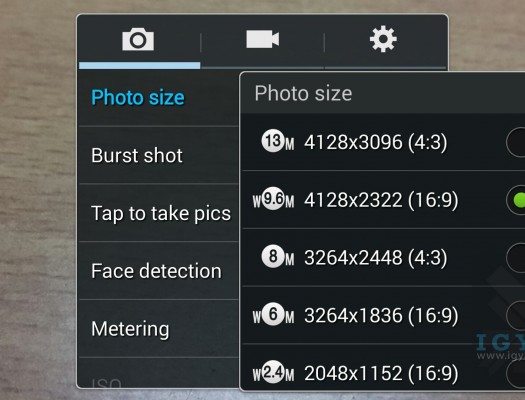Click the W2.4M widescreen badge icon
525x400 pixels.
tap(273, 372)
